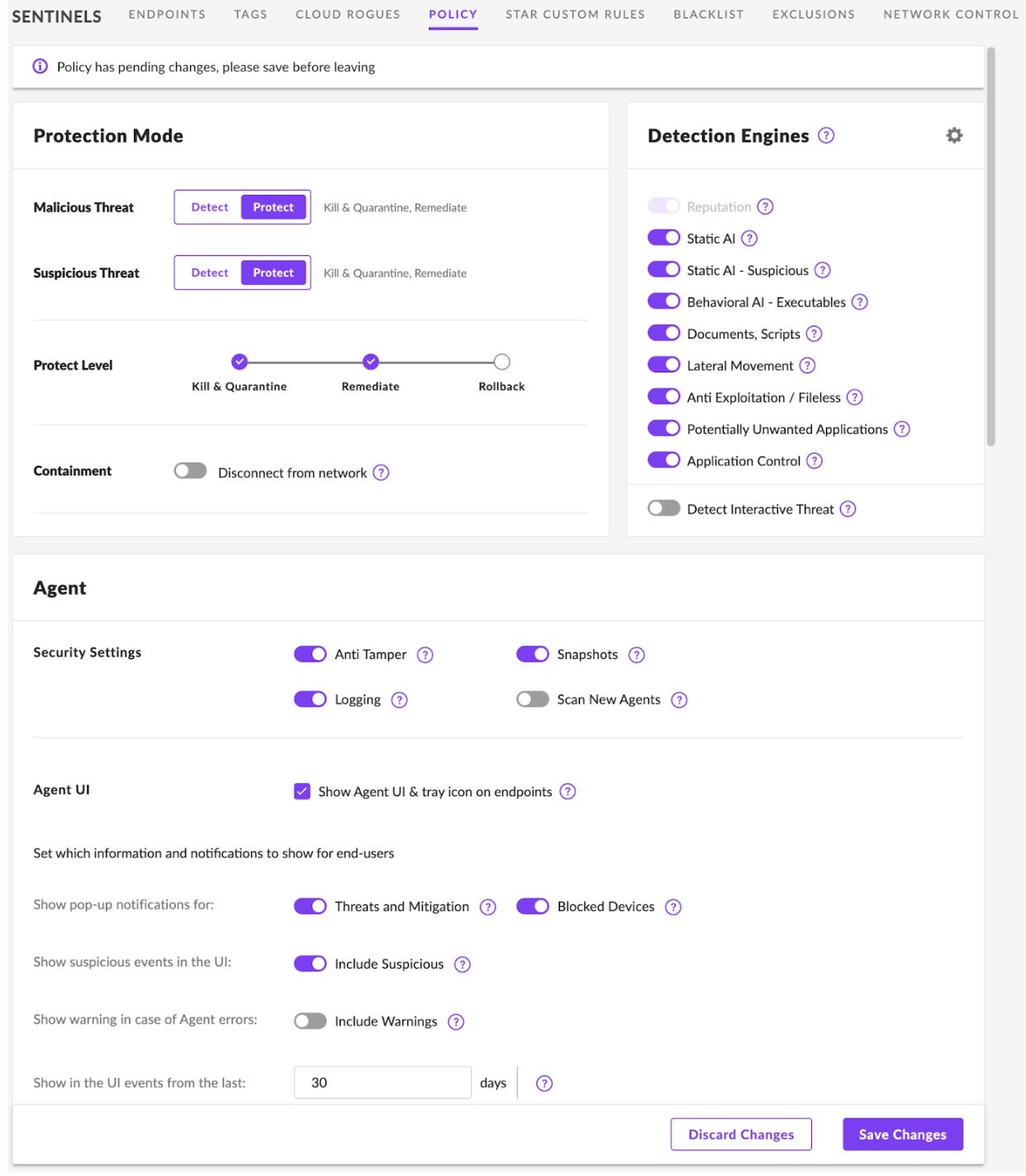Screen dimensions: 1026x1176
Task: Click help icon for Lateral Movement
Action: click(807, 366)
